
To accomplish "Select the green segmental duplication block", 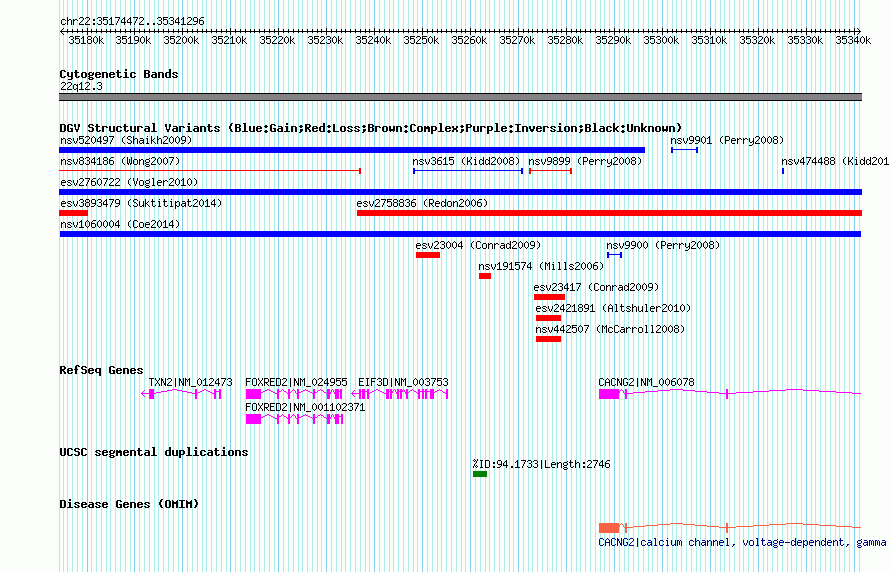I will (480, 474).
